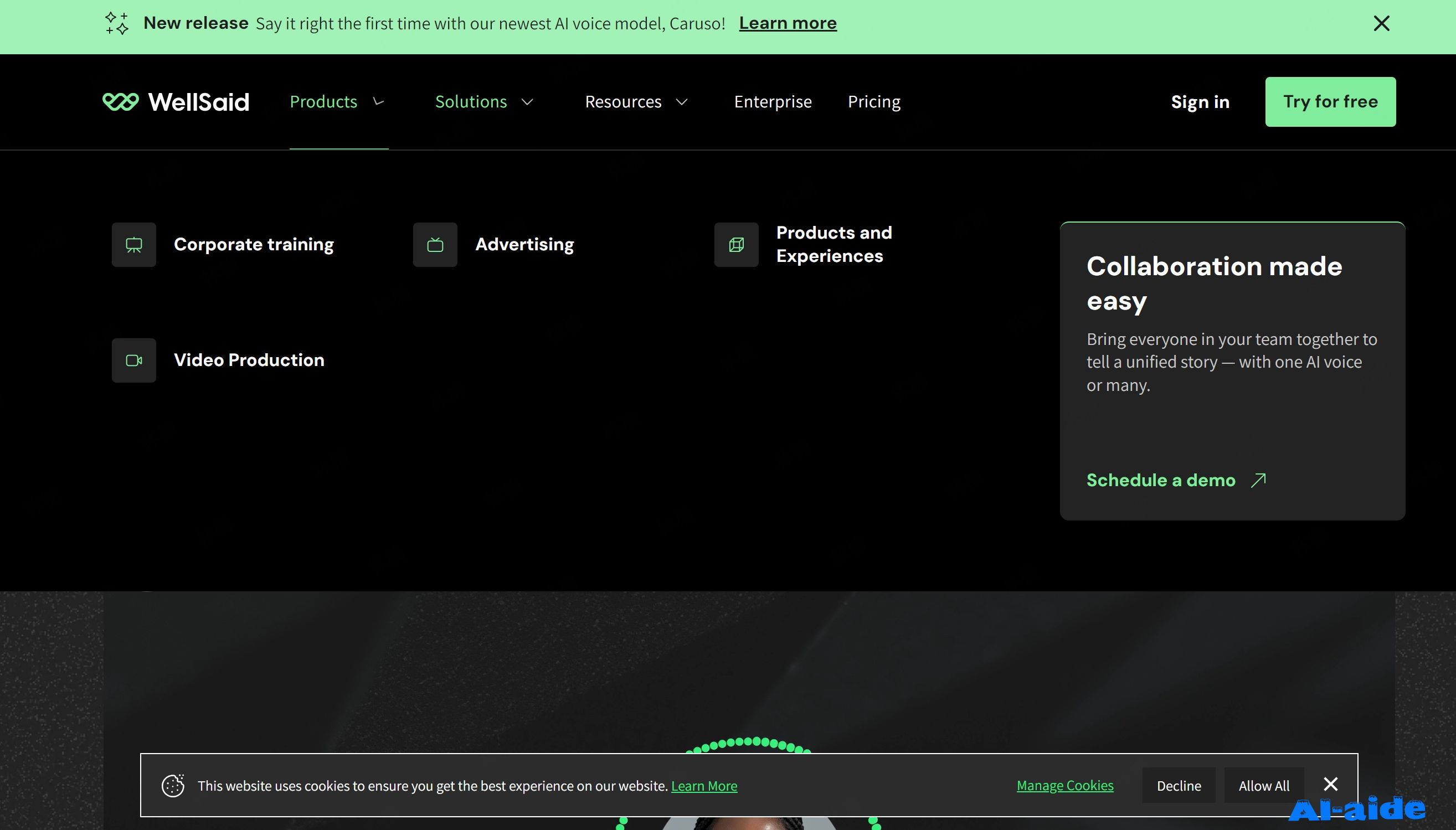Click the chevron next to Resources
This screenshot has width=1456, height=830.
click(682, 102)
